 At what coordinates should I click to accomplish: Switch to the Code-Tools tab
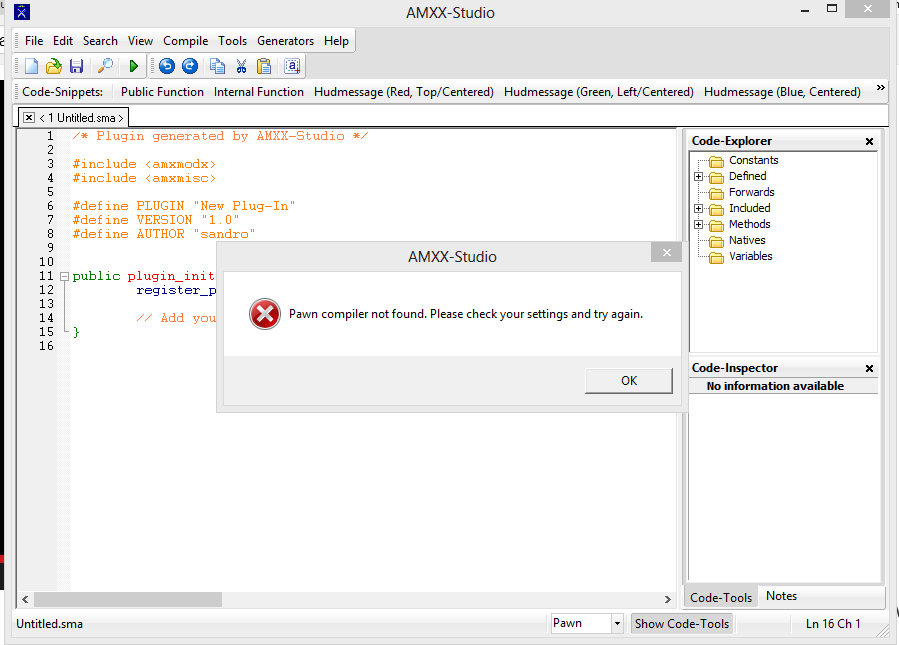coord(721,597)
